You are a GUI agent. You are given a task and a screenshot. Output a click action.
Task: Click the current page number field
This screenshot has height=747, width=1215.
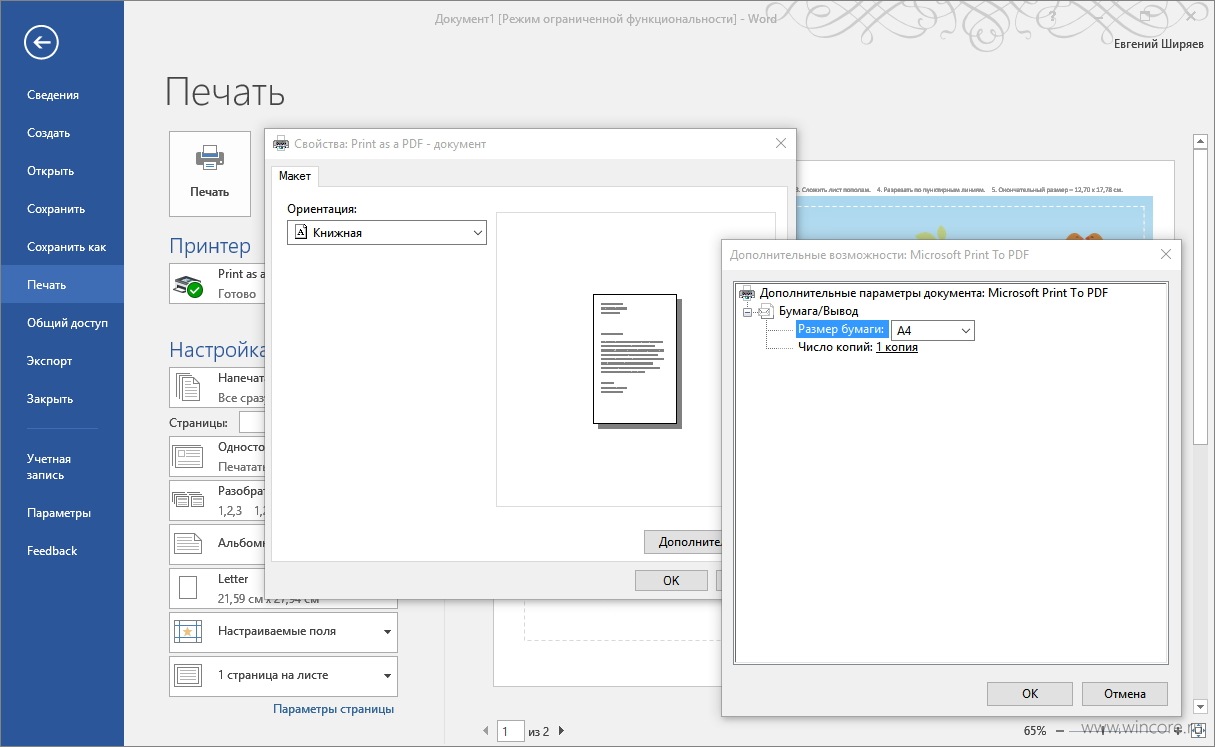click(511, 731)
